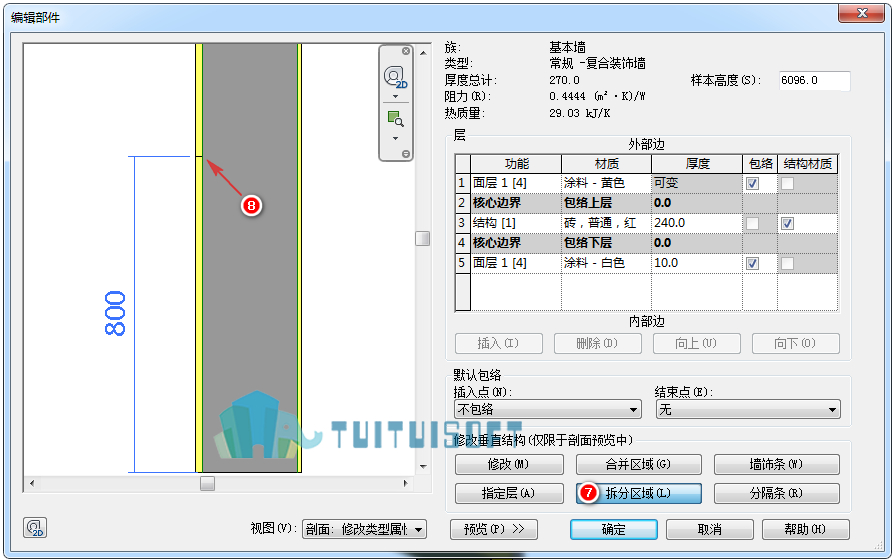Click the zoom region icon in navigation bar

click(x=395, y=118)
